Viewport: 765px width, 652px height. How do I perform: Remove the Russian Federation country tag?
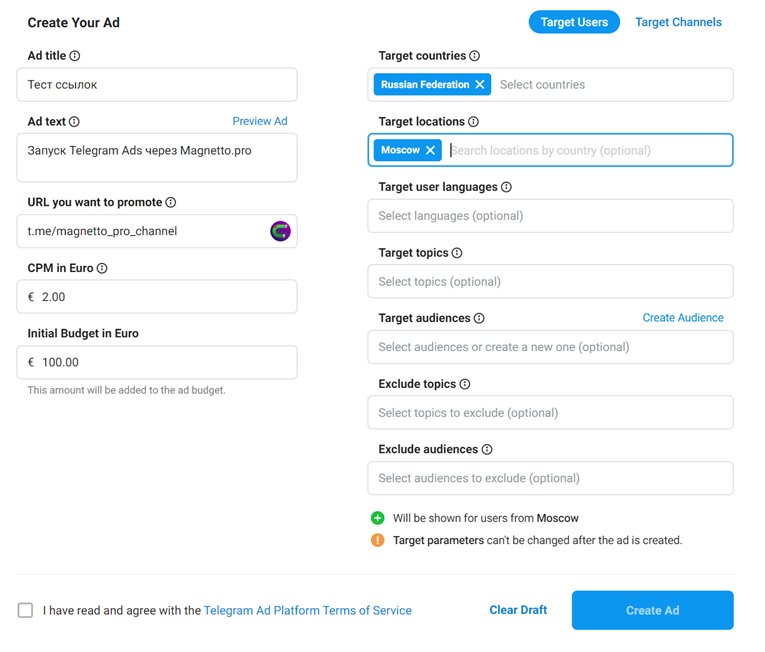pyautogui.click(x=480, y=85)
